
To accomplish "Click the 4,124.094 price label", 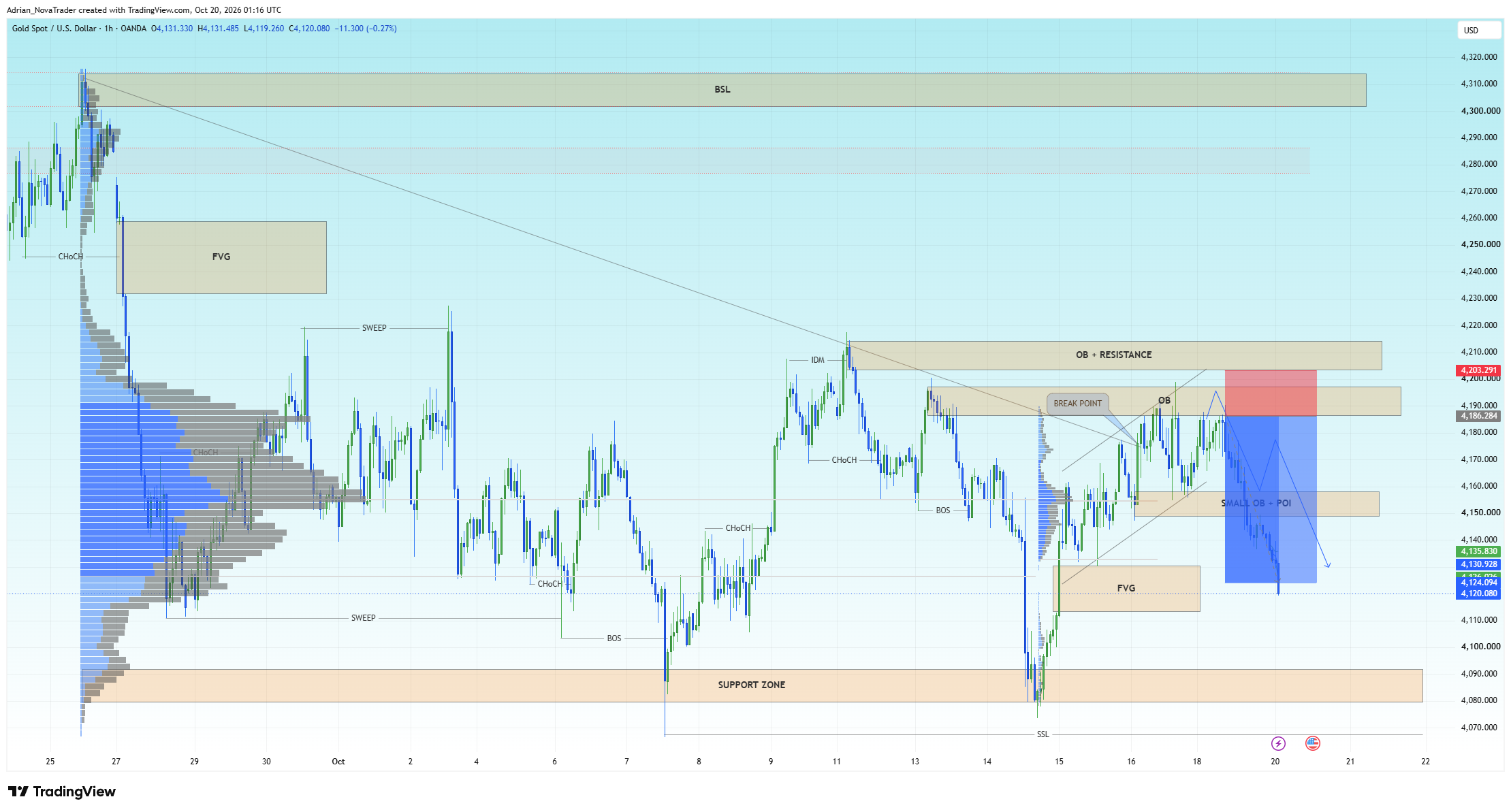I will point(1478,583).
